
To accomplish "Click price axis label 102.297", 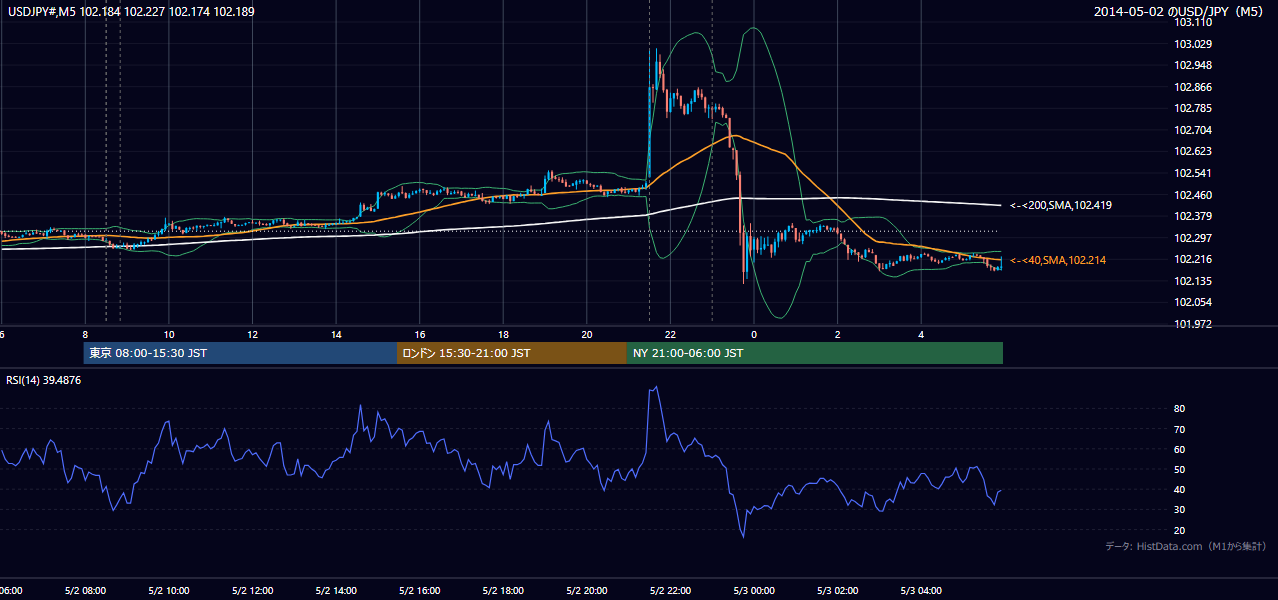I will (1192, 238).
